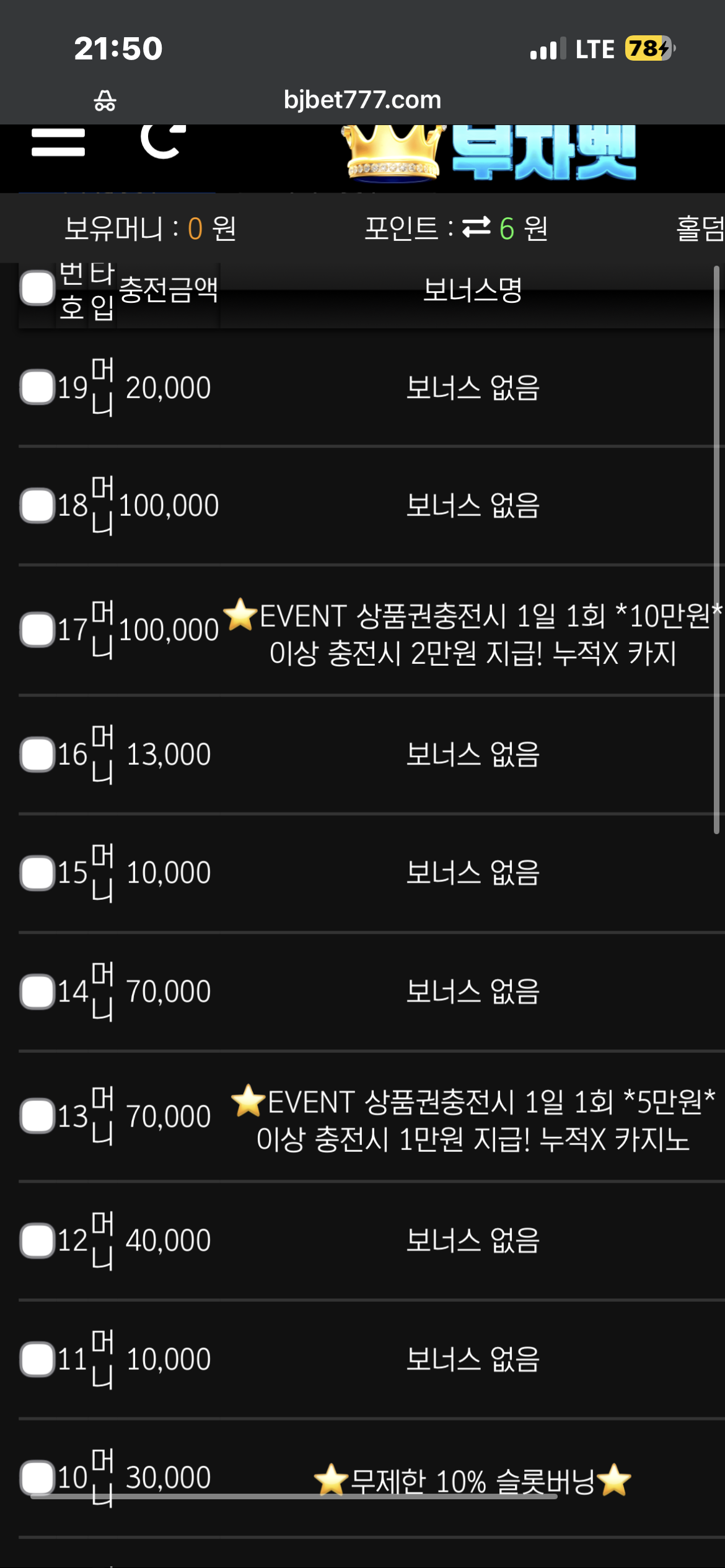Screen dimensions: 725x1568
Task: Tap the 충전금액 column header
Action: 169,289
